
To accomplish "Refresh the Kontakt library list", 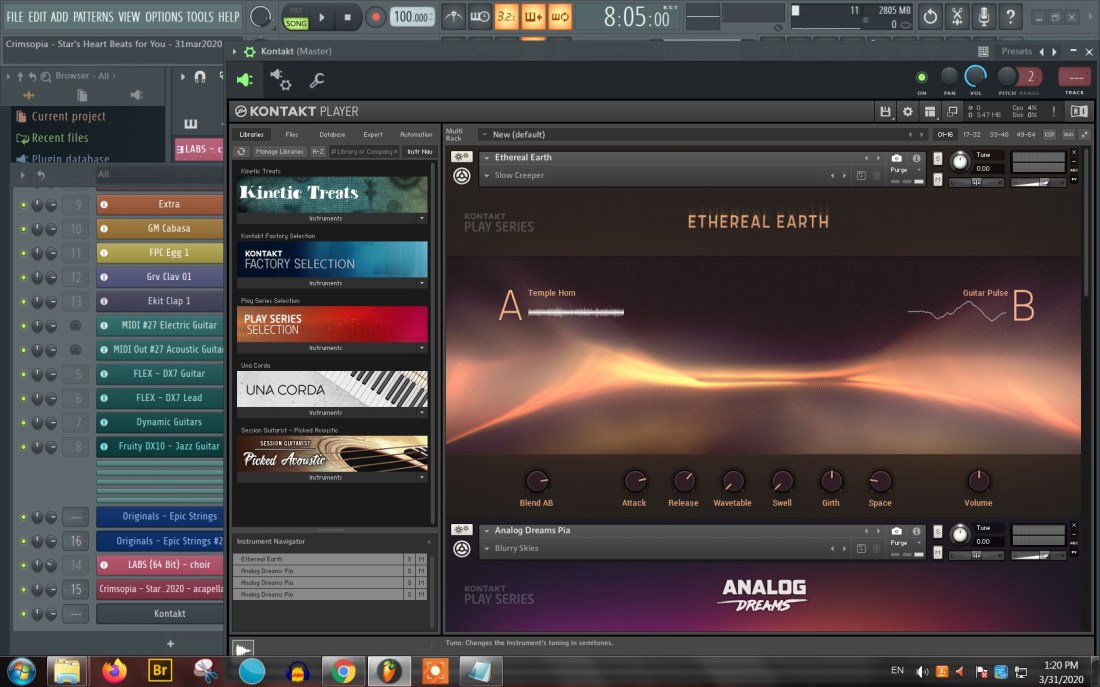I will [241, 151].
